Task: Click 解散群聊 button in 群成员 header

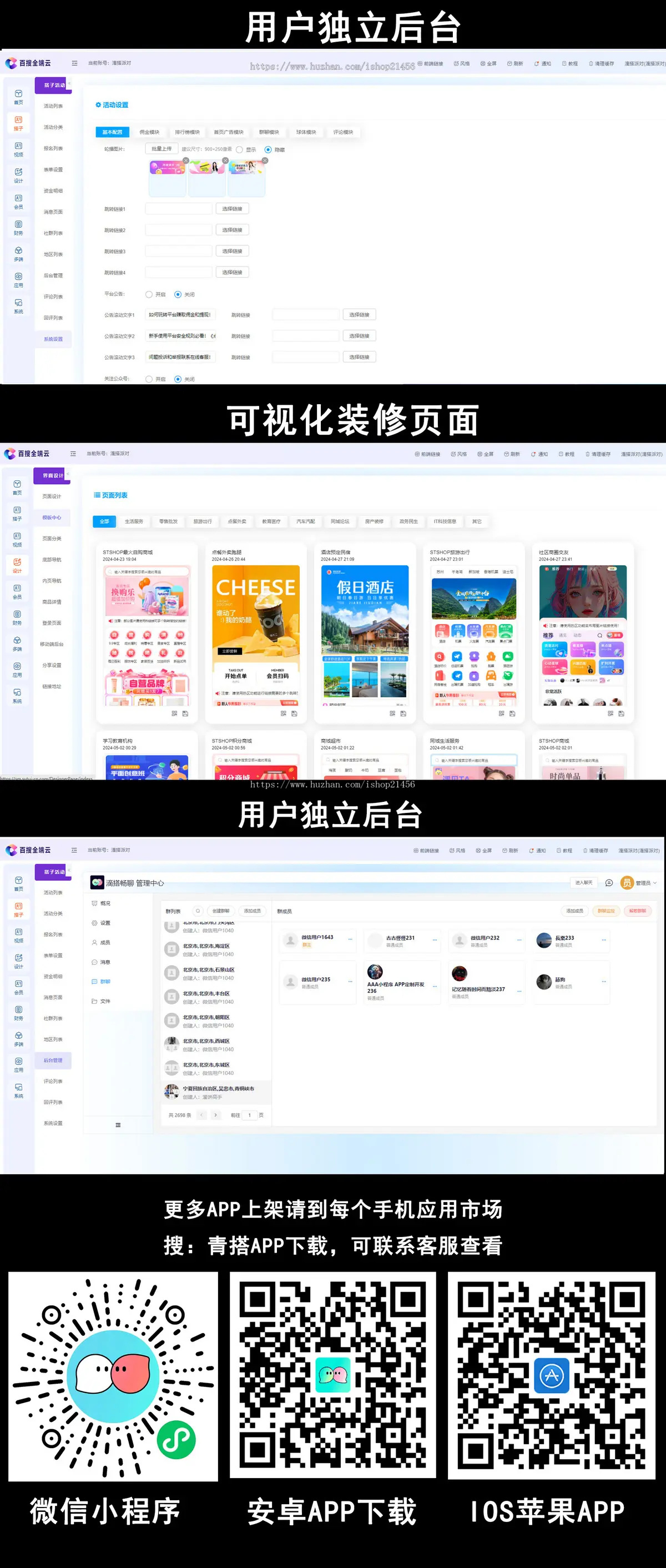Action: click(638, 911)
